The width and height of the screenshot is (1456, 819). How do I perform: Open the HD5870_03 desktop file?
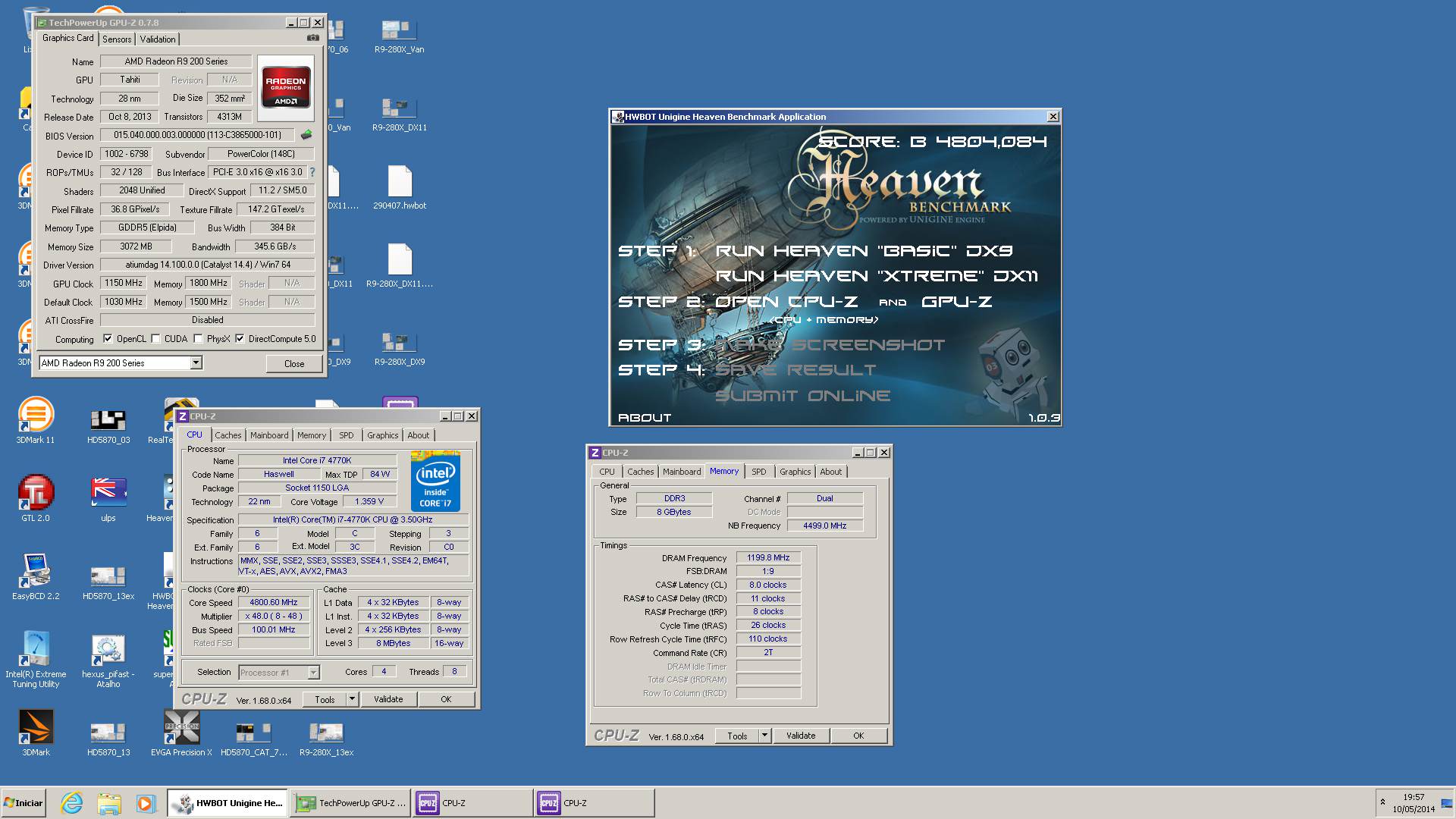tap(108, 426)
